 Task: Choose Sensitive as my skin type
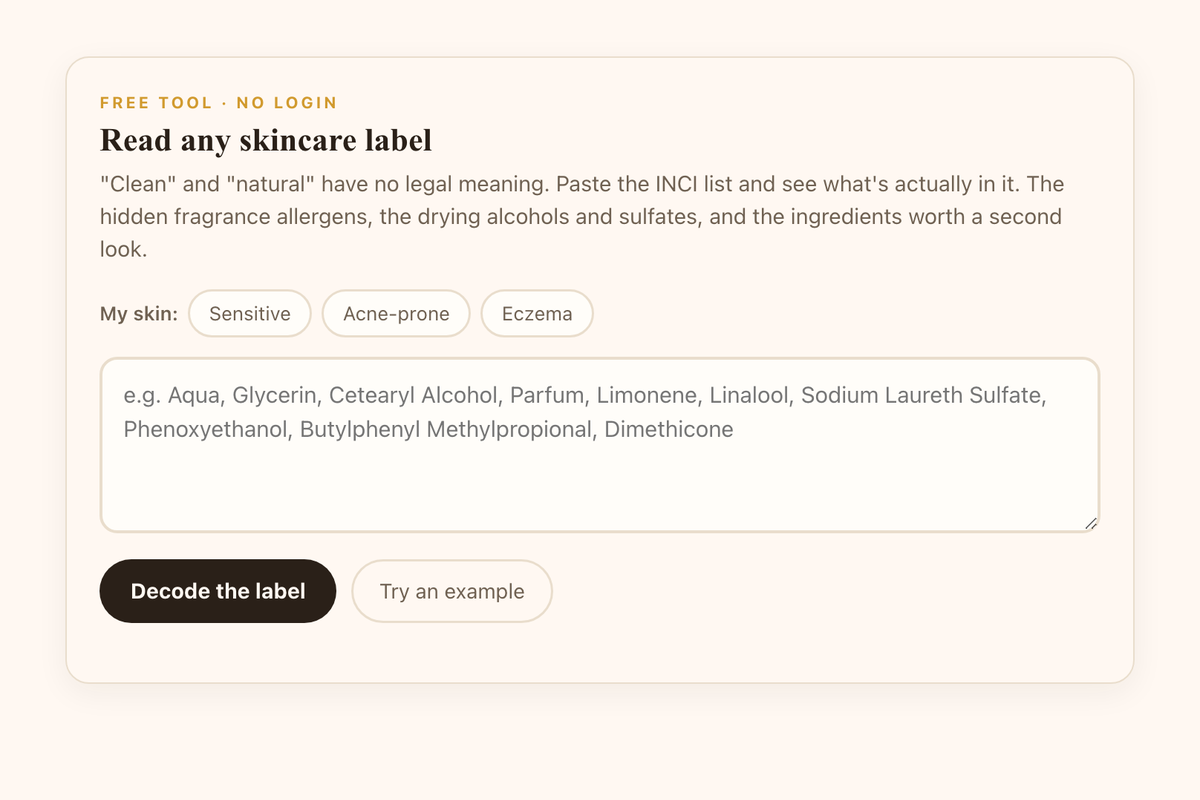pyautogui.click(x=250, y=314)
